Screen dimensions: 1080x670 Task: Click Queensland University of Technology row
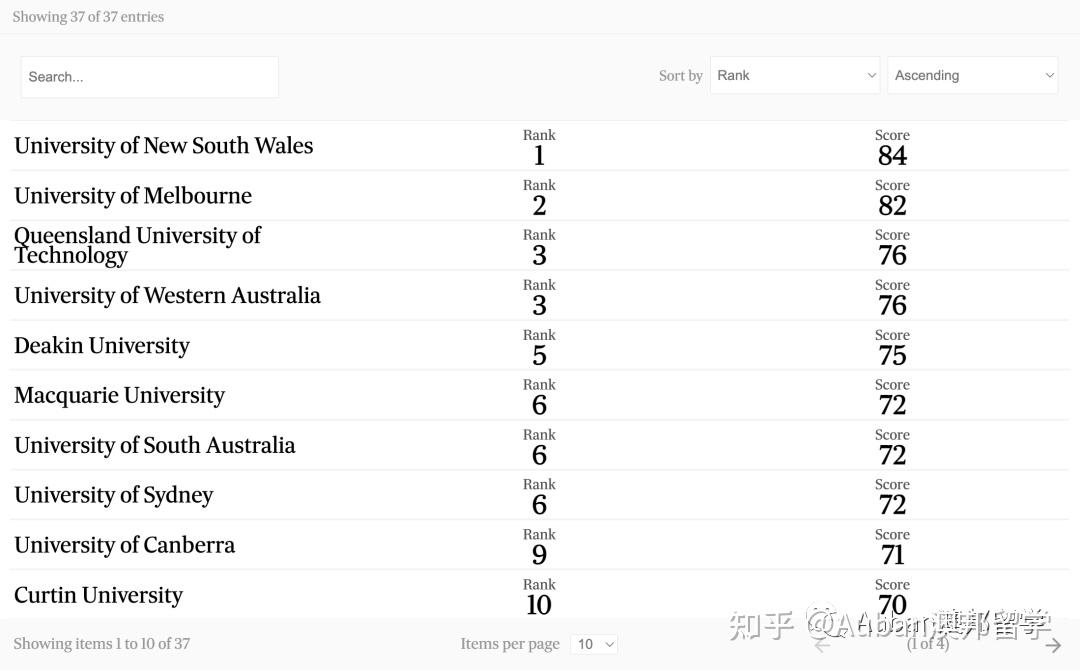(x=137, y=245)
